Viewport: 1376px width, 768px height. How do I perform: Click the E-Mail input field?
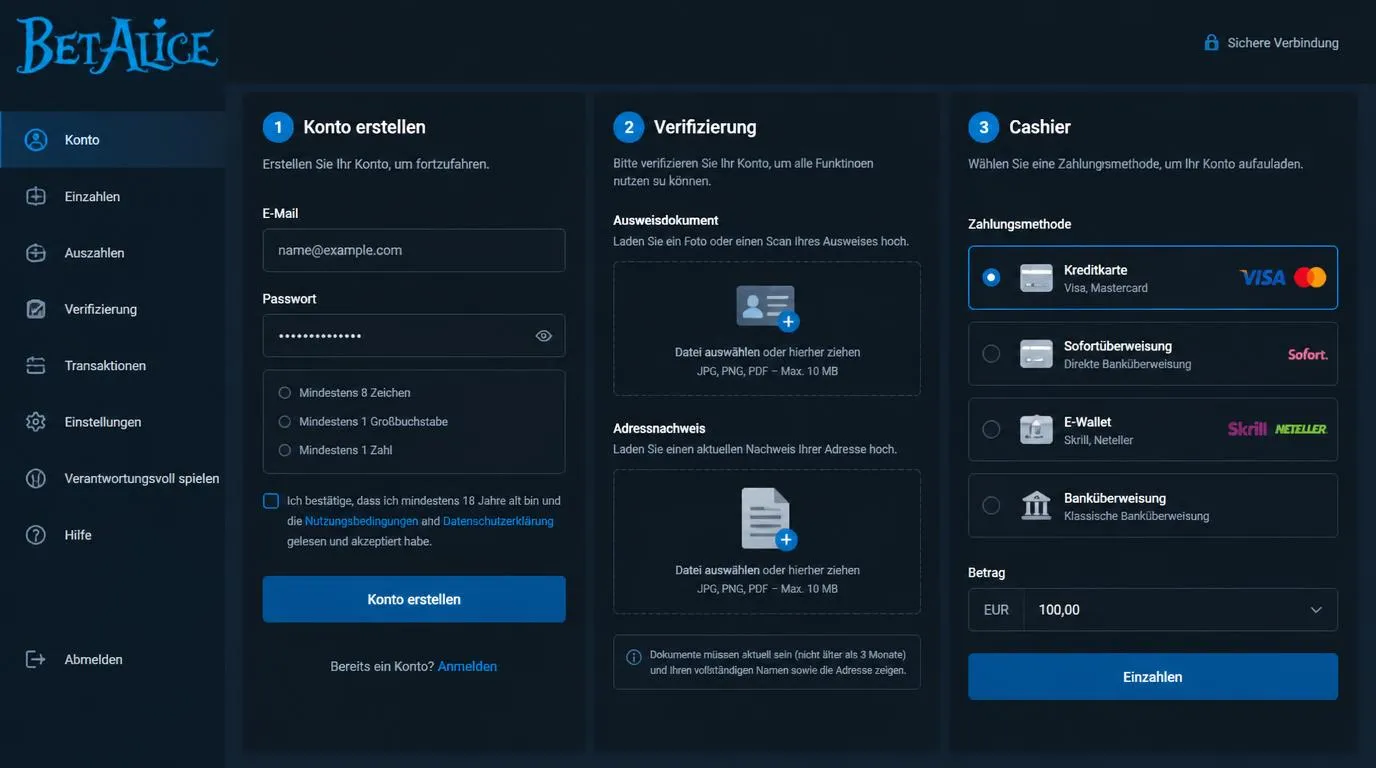tap(414, 251)
